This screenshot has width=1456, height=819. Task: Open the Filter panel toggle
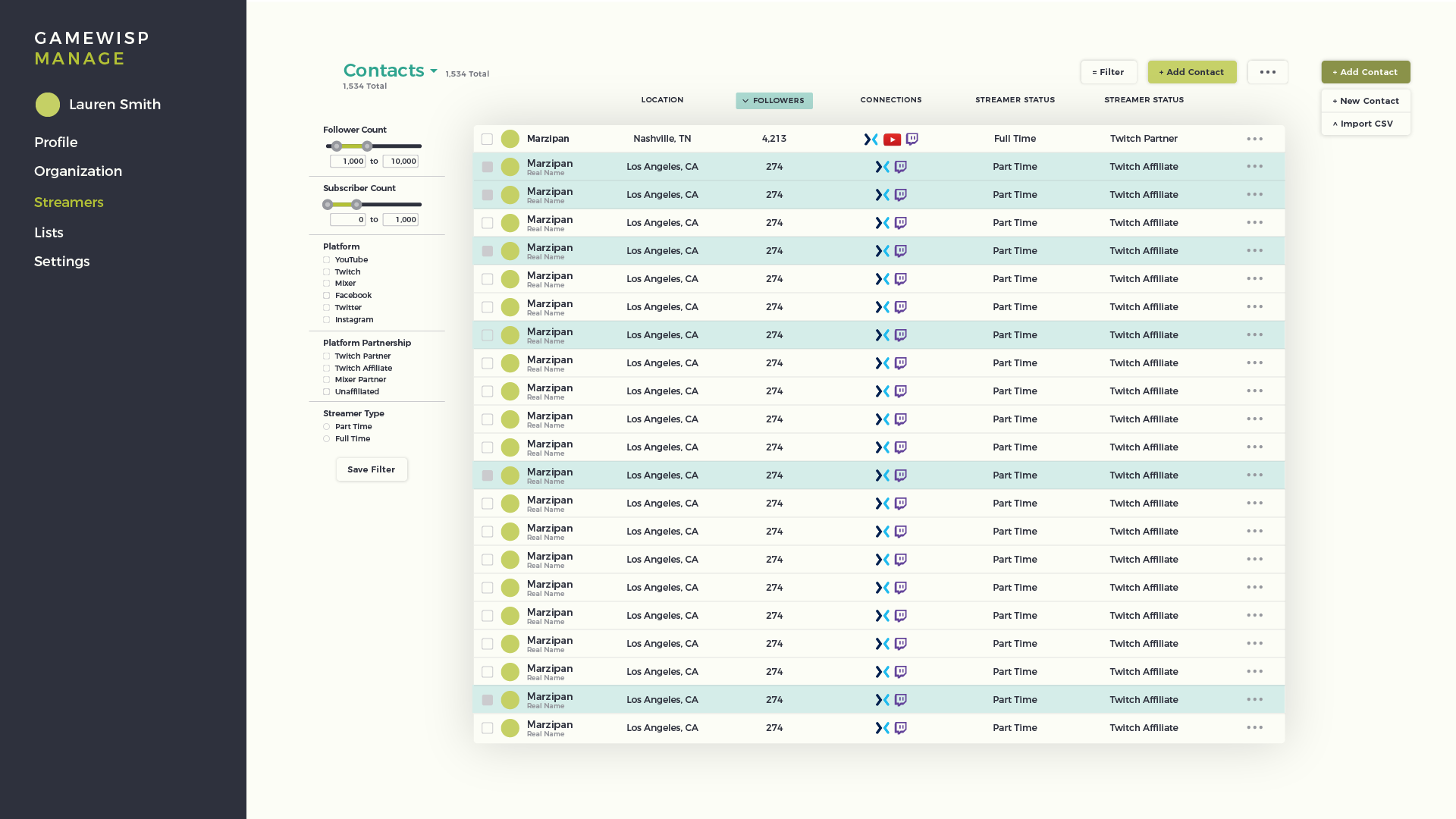pos(1108,72)
